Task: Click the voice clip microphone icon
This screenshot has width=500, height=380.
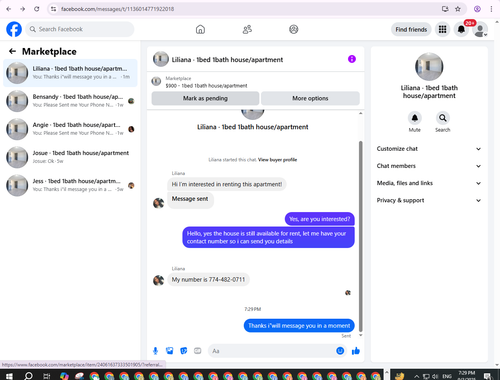Action: click(x=155, y=351)
